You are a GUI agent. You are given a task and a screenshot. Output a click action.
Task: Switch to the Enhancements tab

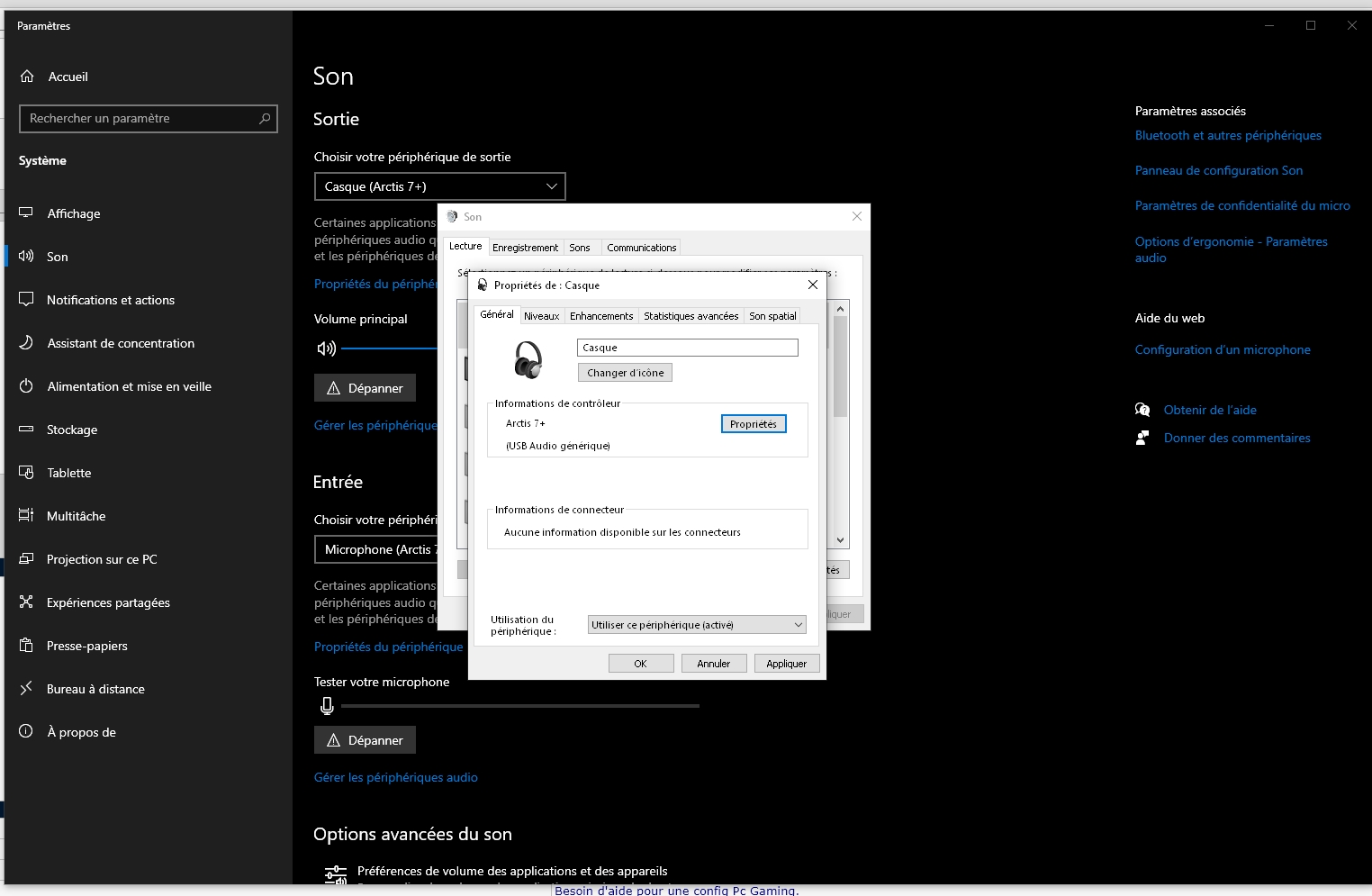(x=601, y=316)
